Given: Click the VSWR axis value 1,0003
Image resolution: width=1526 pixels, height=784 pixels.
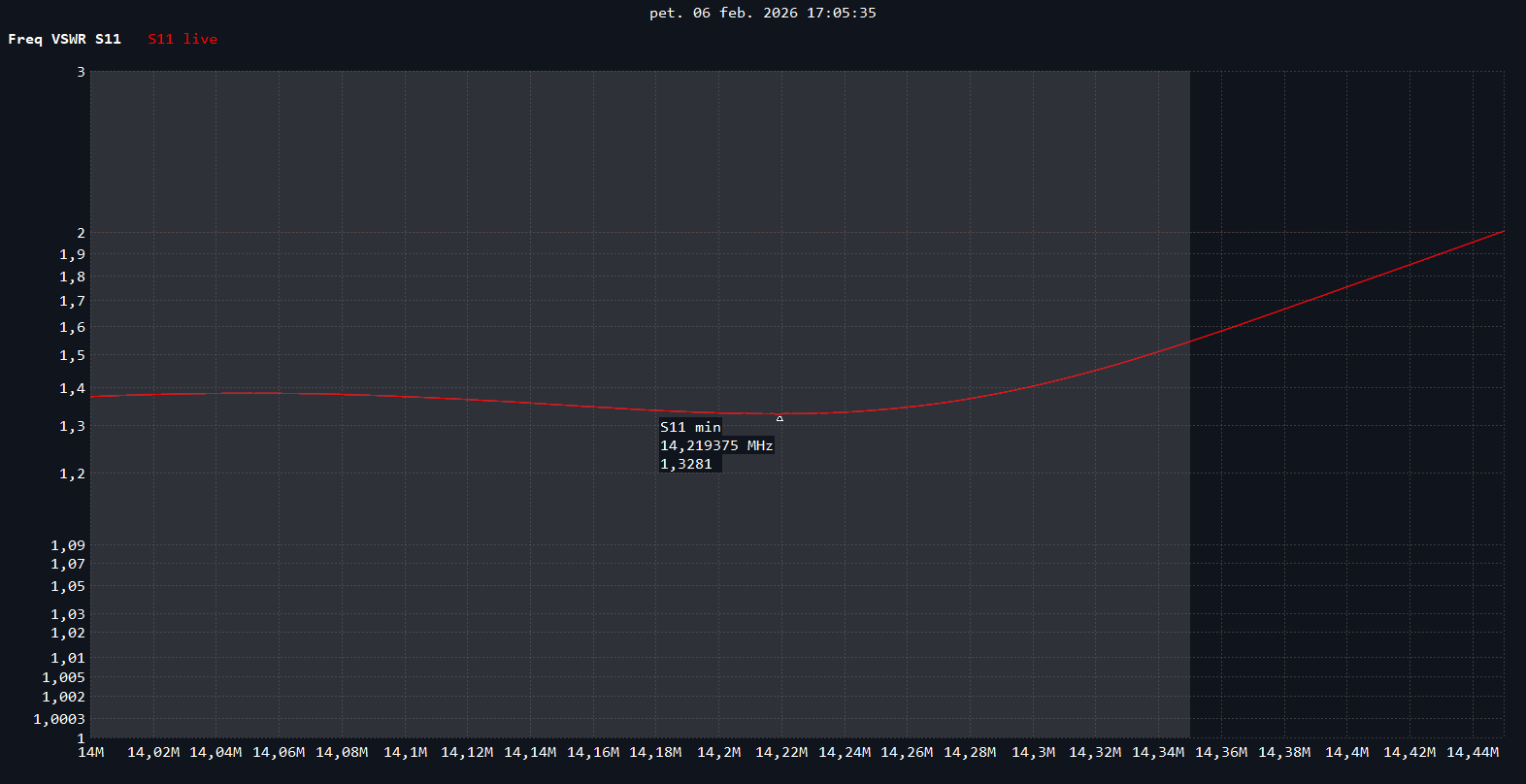Looking at the screenshot, I should (59, 719).
